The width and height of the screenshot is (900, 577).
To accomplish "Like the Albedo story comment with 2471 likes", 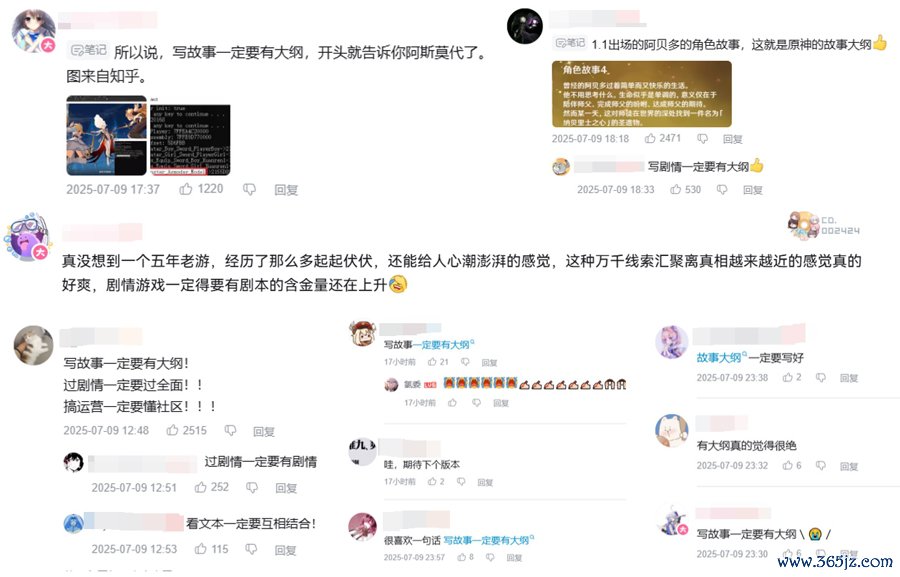I will click(x=650, y=138).
